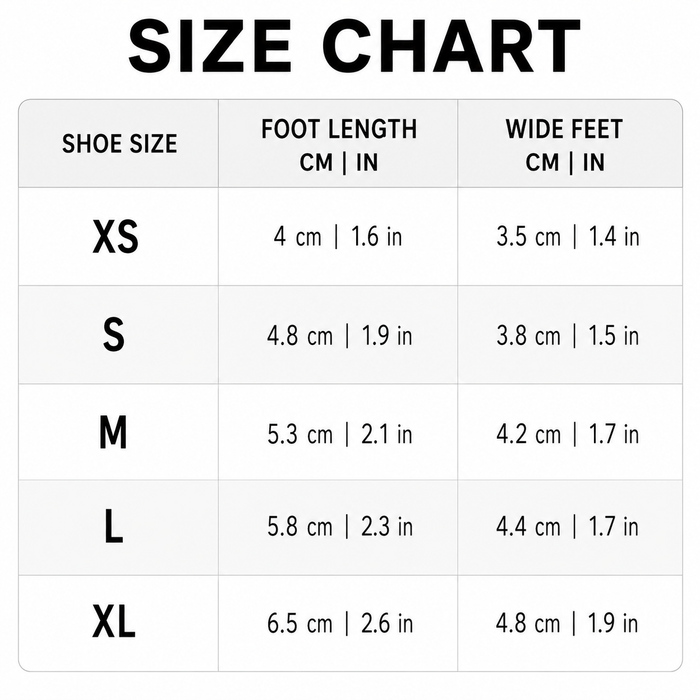Click the 4 cm | 1.6 in cell
Viewport: 700px width, 700px height.
pos(338,236)
